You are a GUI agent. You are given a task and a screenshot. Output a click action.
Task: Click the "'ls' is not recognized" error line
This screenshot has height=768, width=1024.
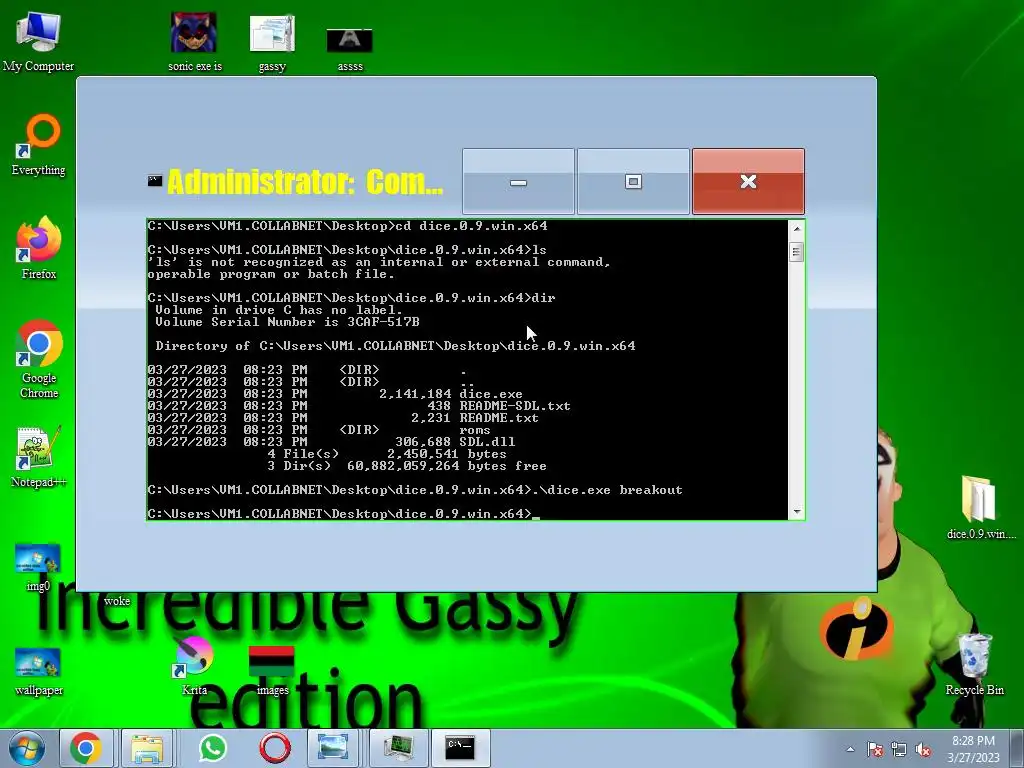click(x=379, y=262)
